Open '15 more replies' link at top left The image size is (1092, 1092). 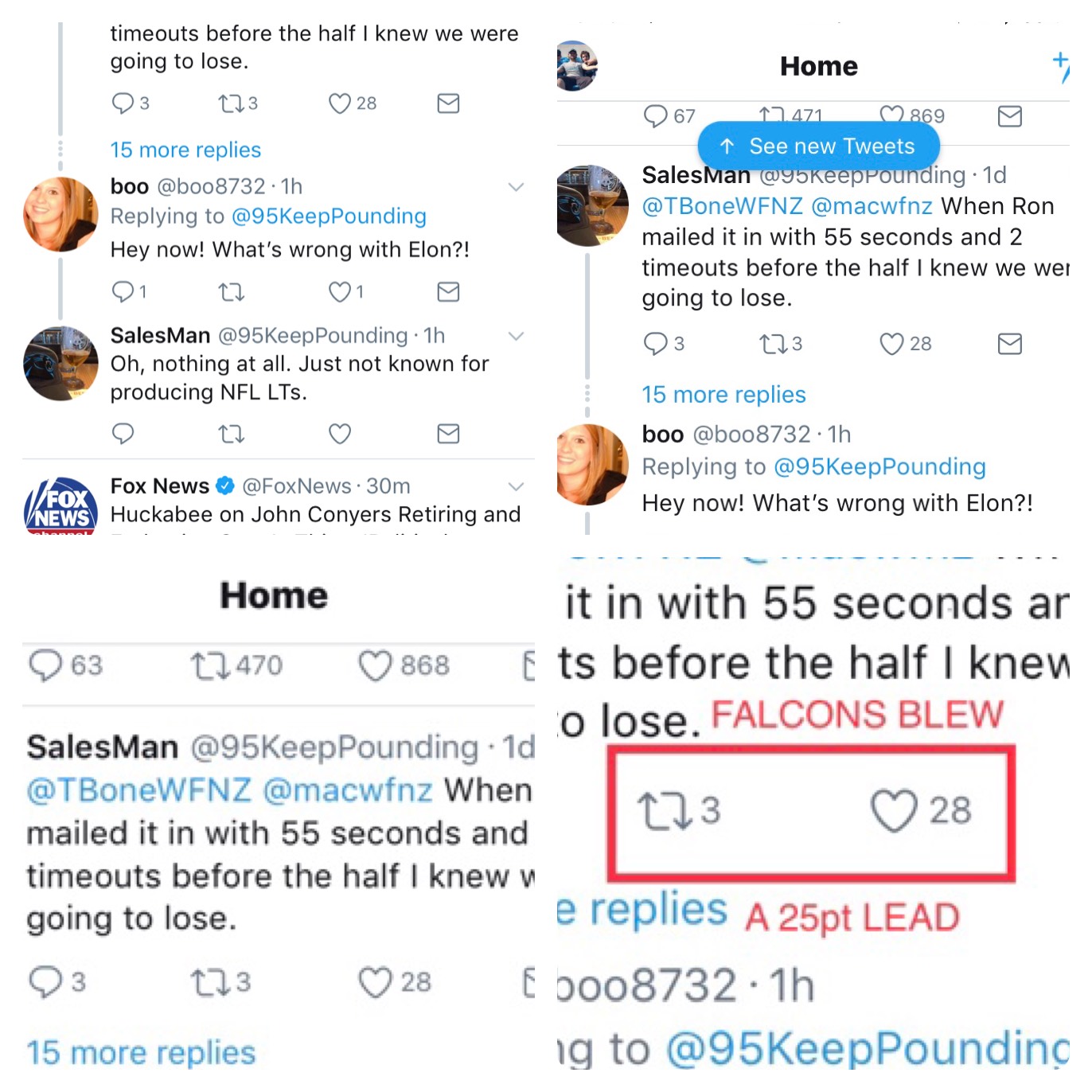[185, 150]
